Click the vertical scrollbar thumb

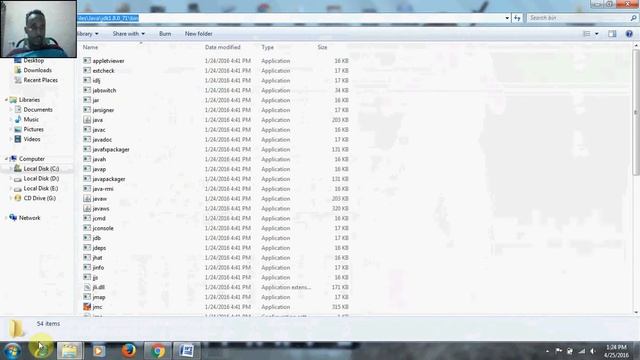point(636,113)
